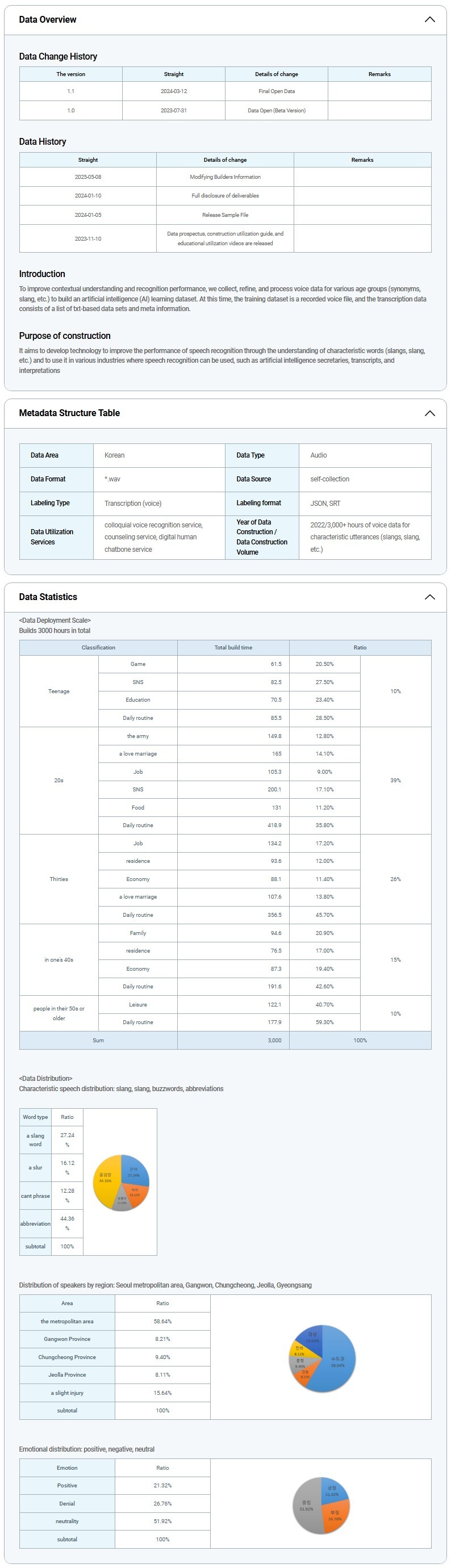This screenshot has width=451, height=1568.
Task: Click the orange slice in emotion pie chart
Action: point(336,1515)
